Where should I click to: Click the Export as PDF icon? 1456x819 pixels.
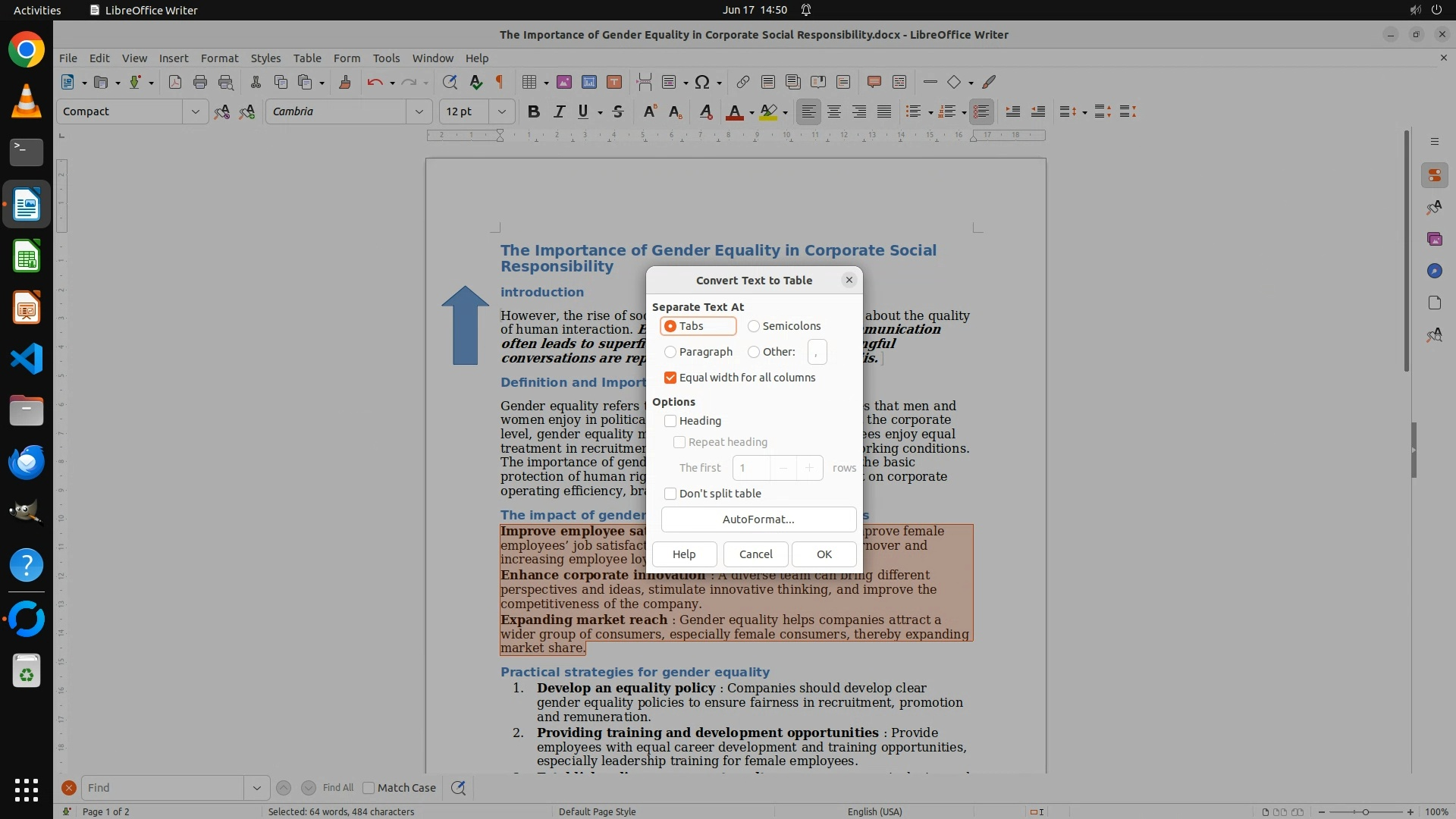pos(175,82)
